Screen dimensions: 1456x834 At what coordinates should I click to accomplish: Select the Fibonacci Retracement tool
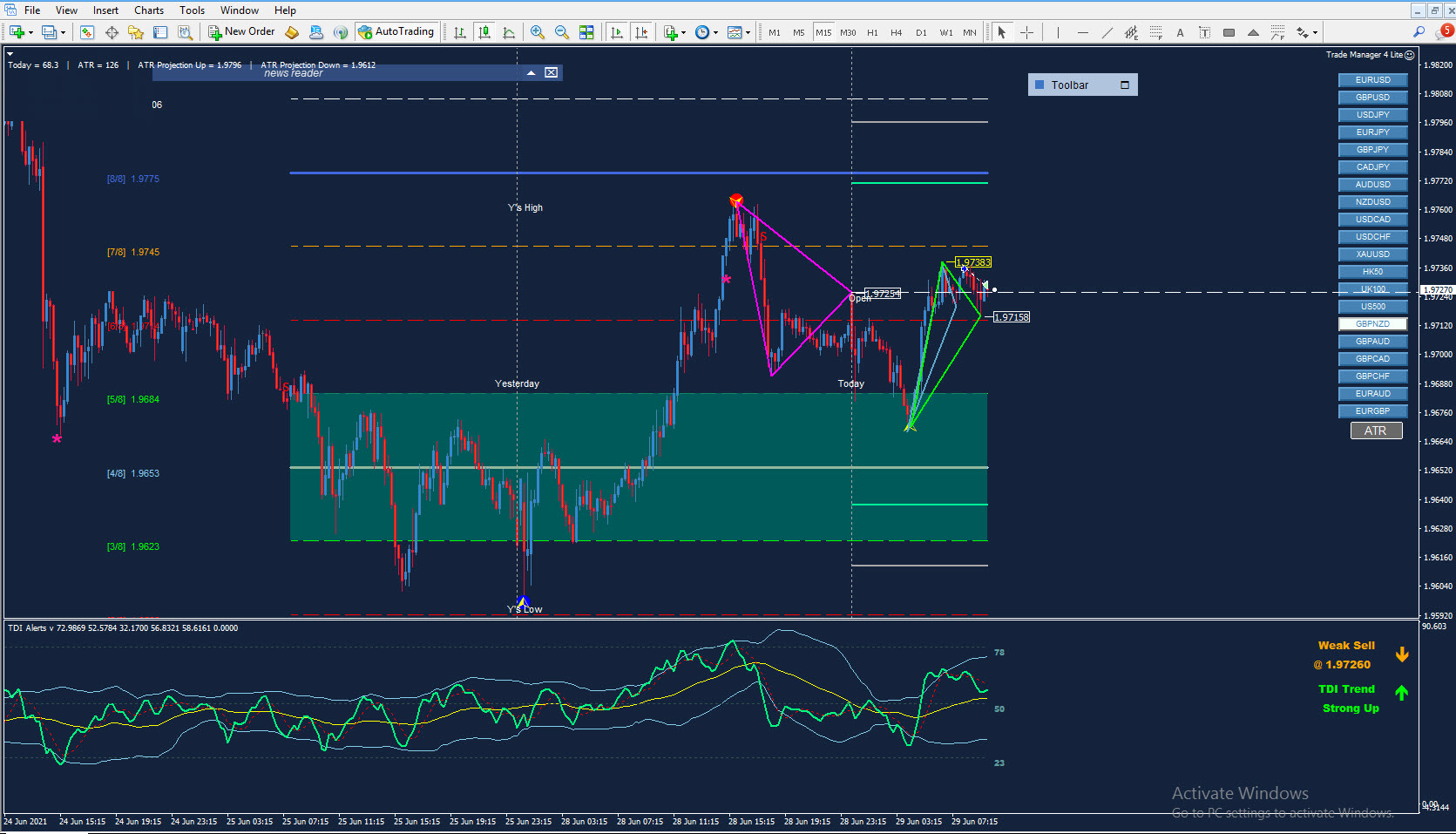tap(1155, 32)
